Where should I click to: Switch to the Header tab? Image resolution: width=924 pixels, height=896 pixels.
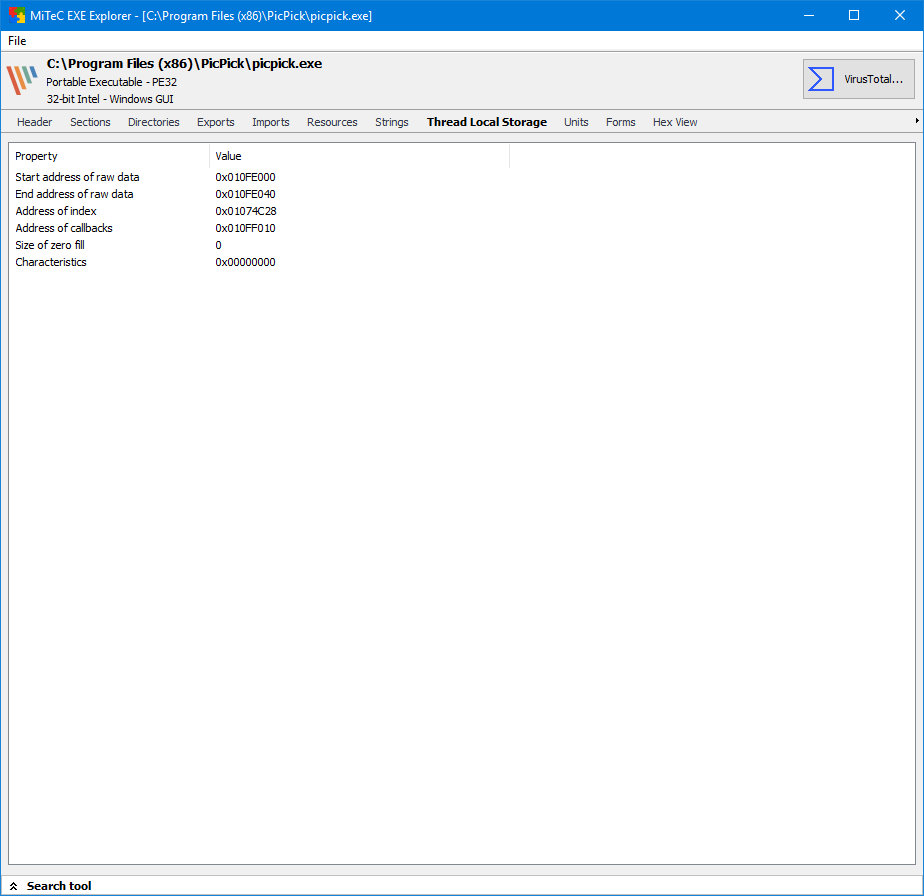click(x=34, y=122)
